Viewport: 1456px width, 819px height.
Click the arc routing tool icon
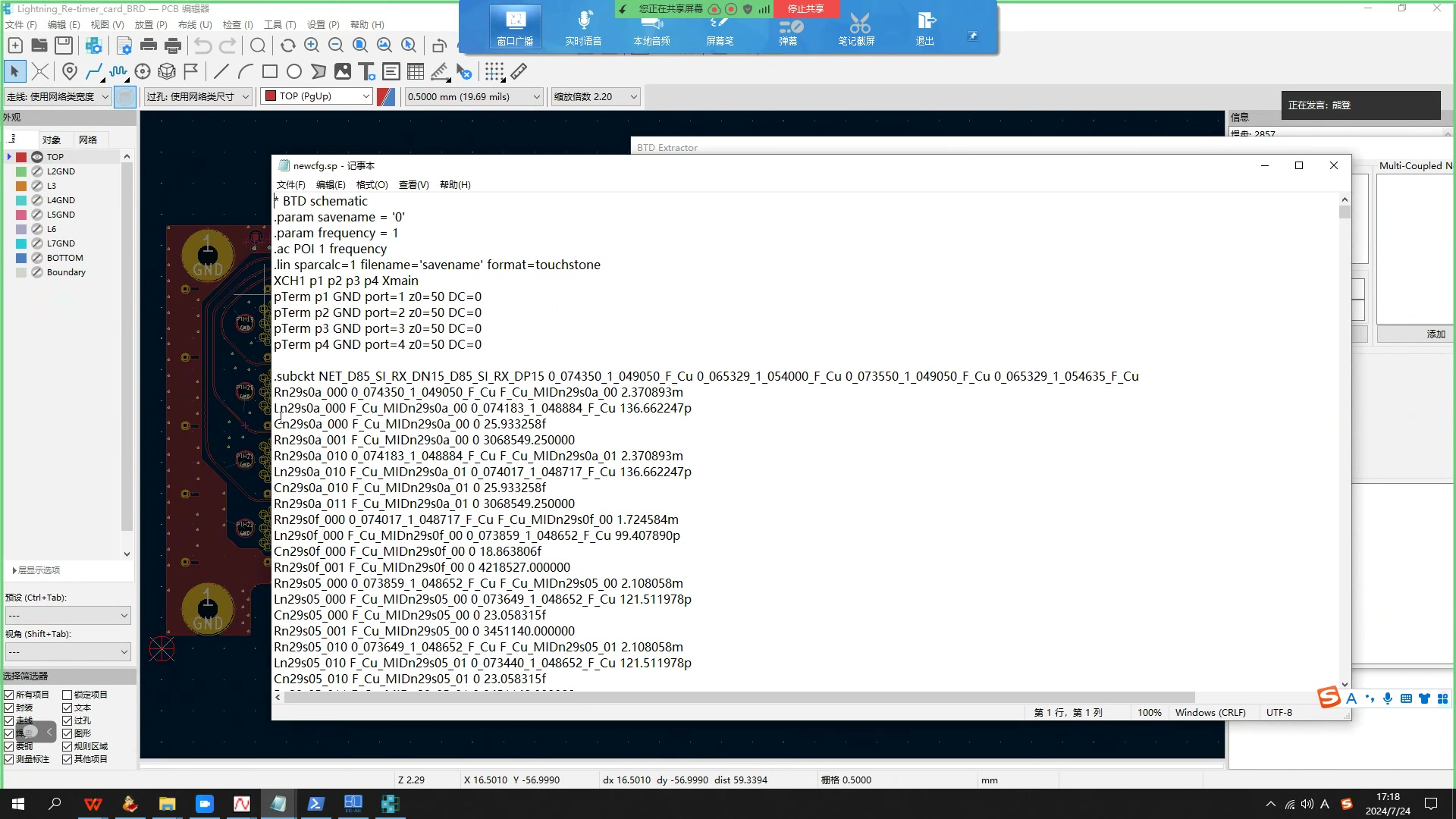(244, 72)
